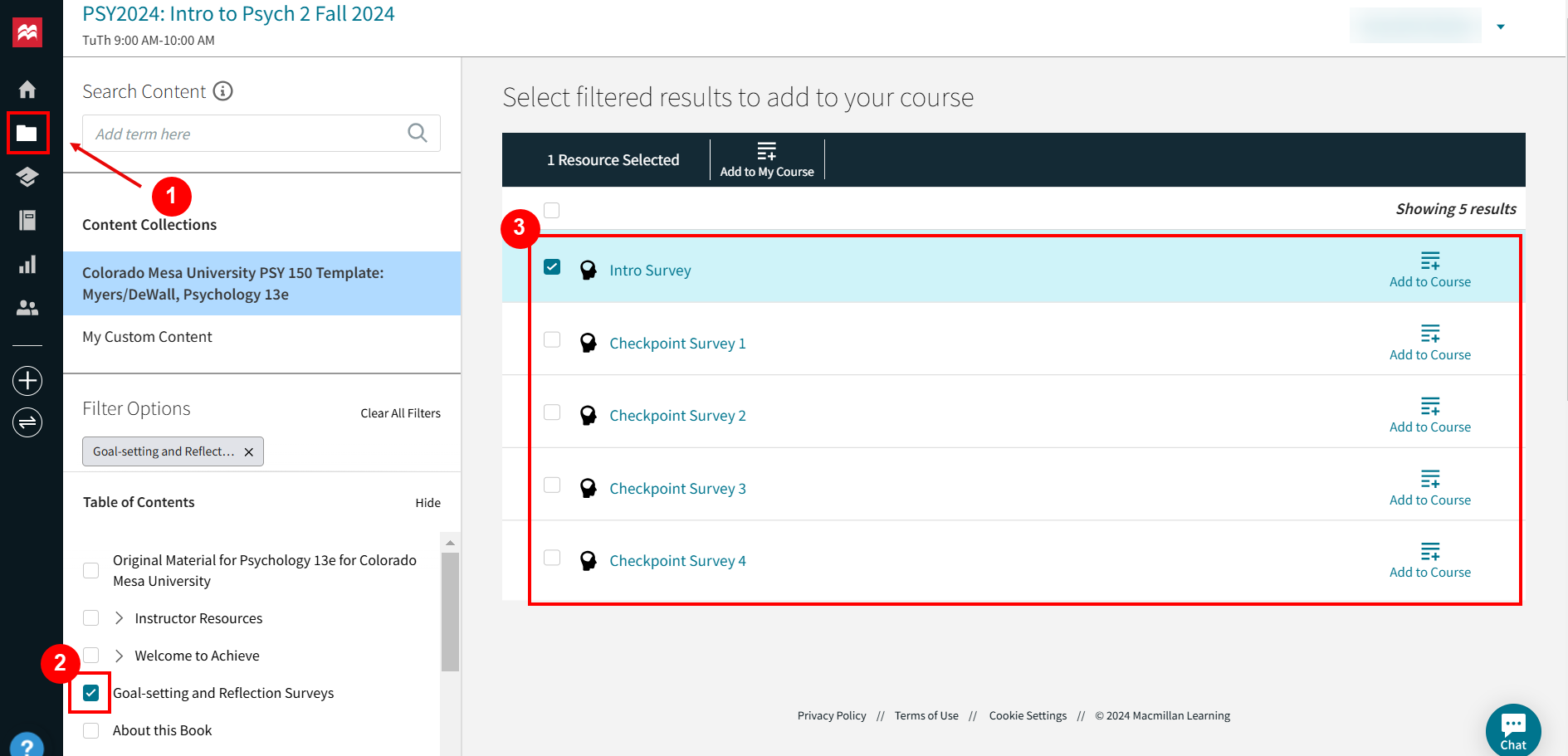View Reports via the bar chart icon
The width and height of the screenshot is (1568, 756).
click(27, 264)
